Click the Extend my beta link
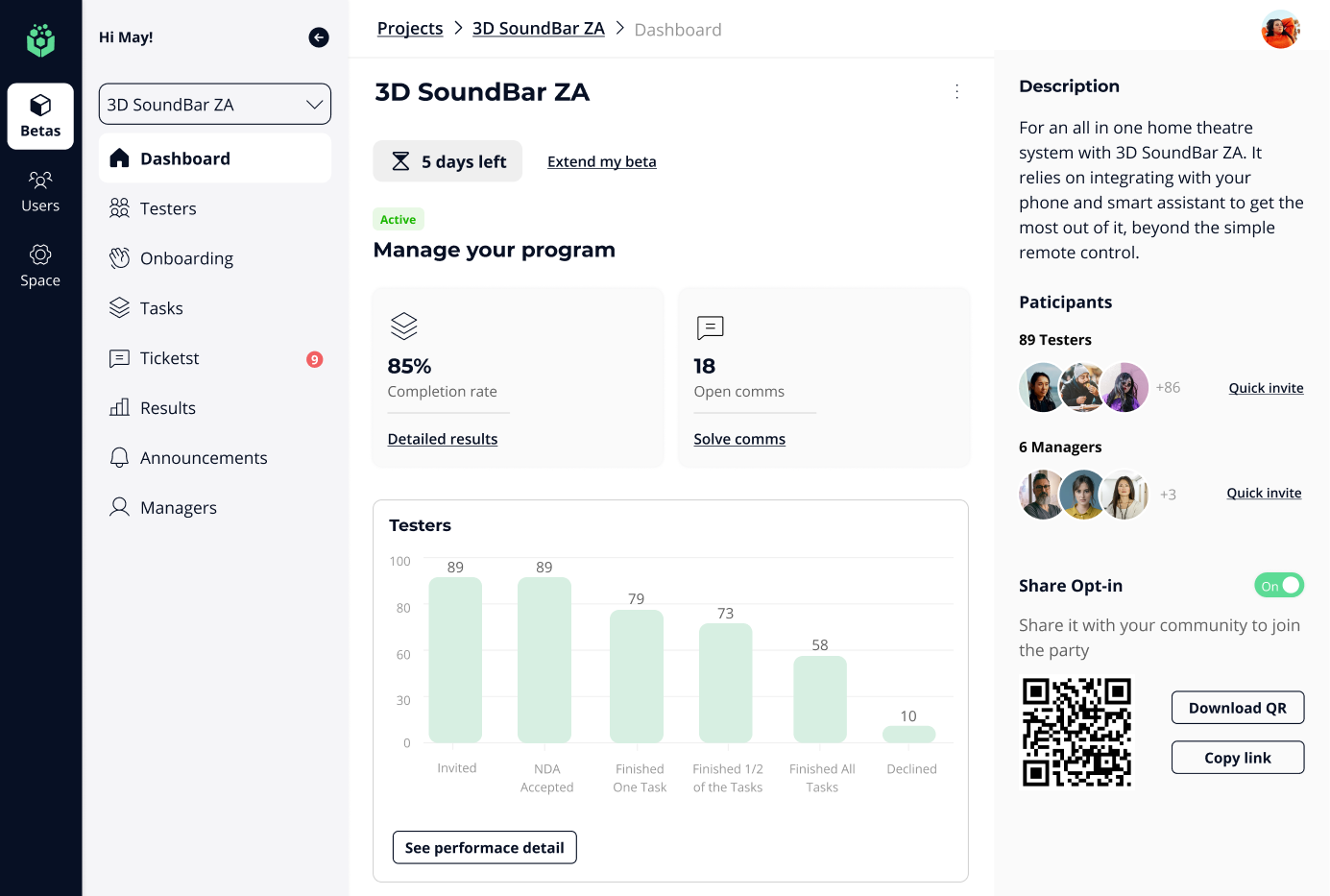The height and width of the screenshot is (896, 1330). (x=601, y=161)
